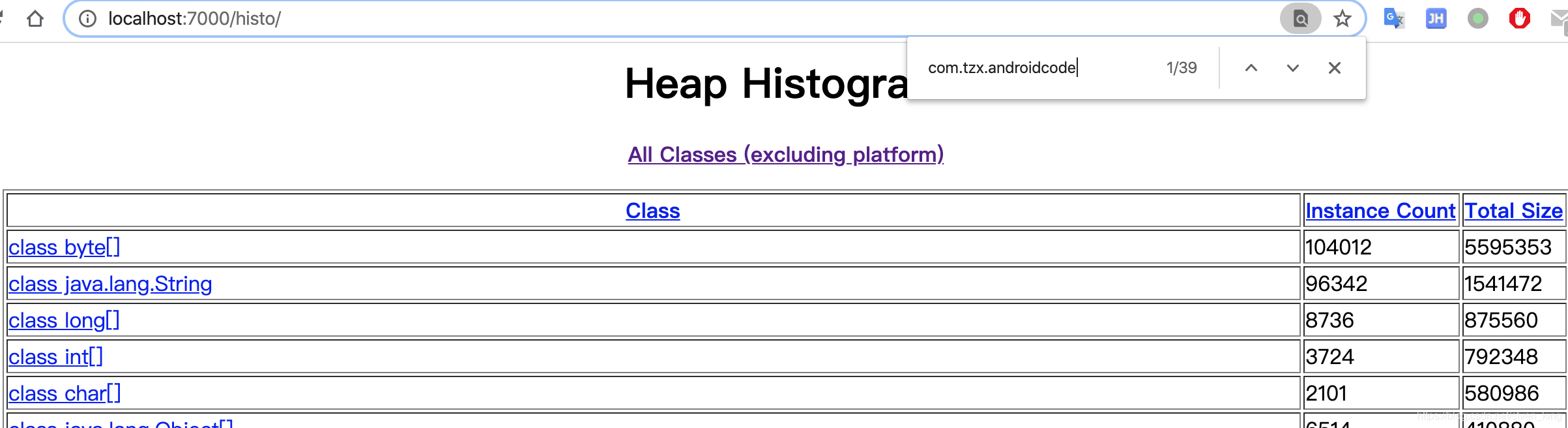Open the class char[] link

65,393
